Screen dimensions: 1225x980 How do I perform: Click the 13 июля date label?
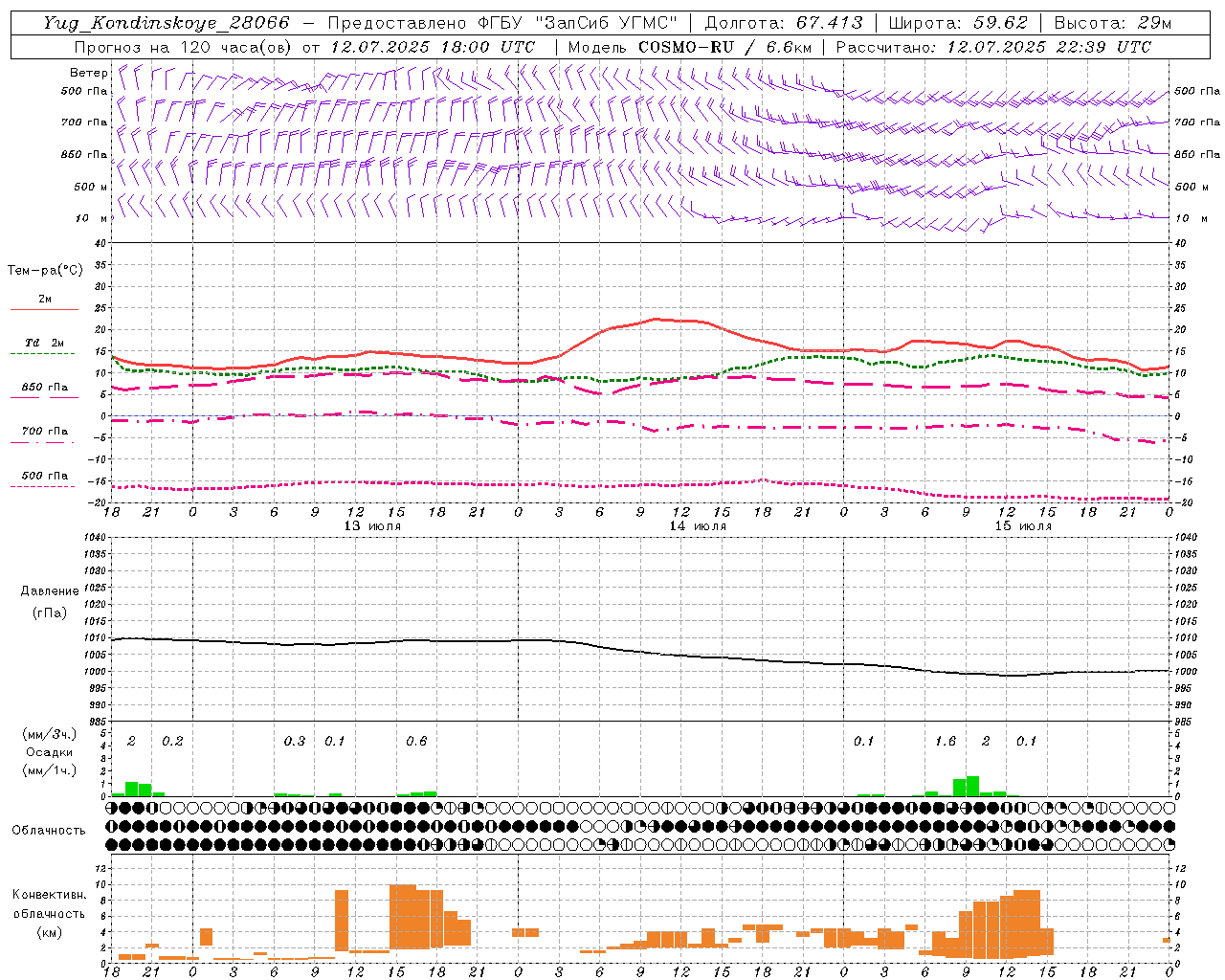point(372,526)
